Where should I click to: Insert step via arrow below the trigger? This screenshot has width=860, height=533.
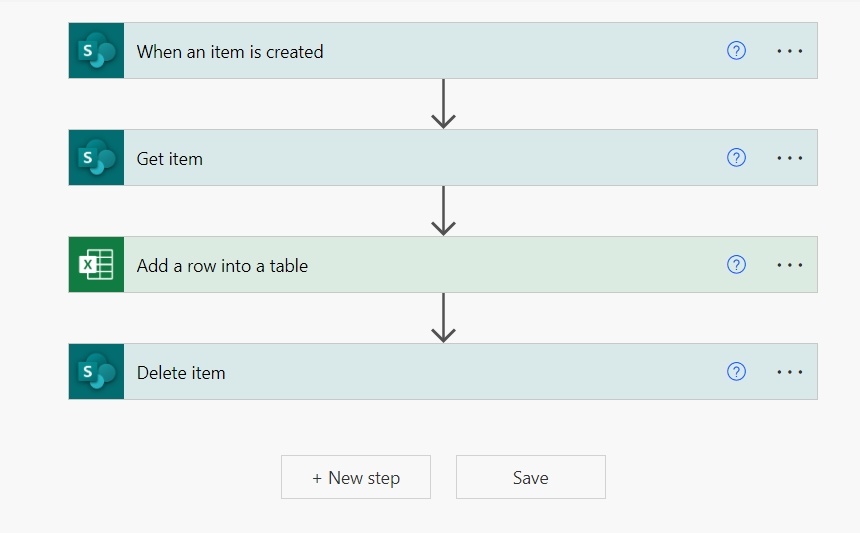[443, 104]
